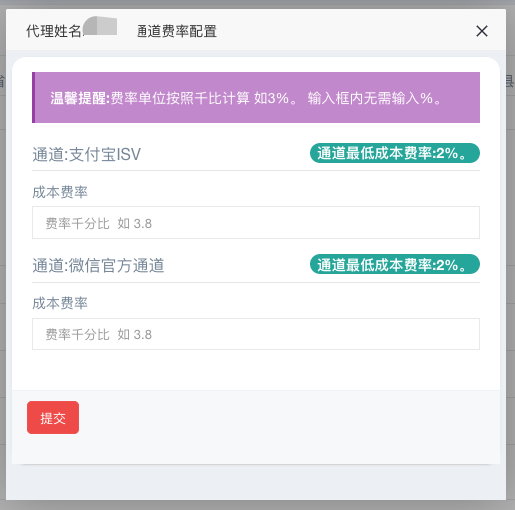Click the 成本费率 label under 微信官方通道
This screenshot has width=515, height=510.
[60, 303]
